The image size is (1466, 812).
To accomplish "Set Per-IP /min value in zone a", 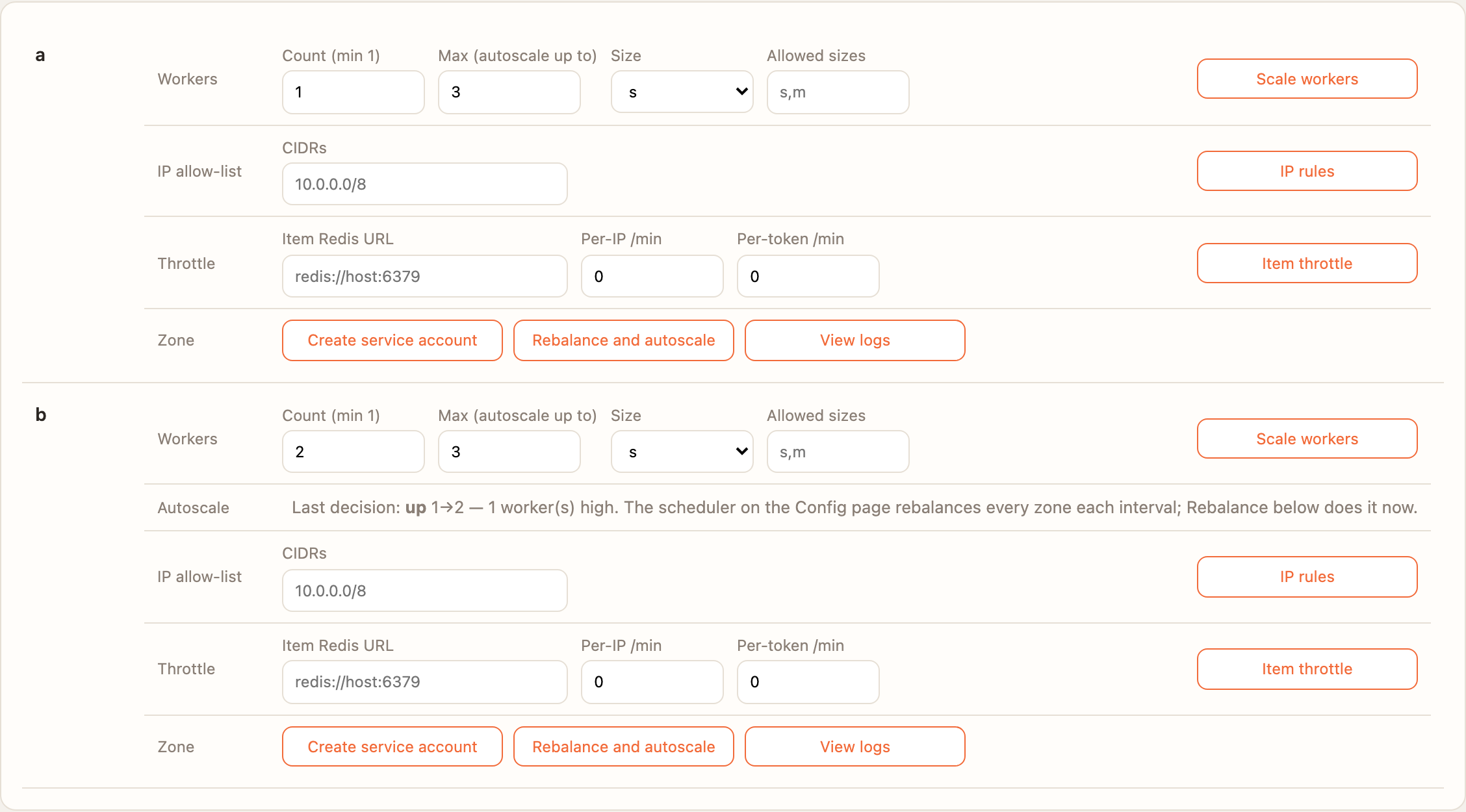I will coord(652,276).
